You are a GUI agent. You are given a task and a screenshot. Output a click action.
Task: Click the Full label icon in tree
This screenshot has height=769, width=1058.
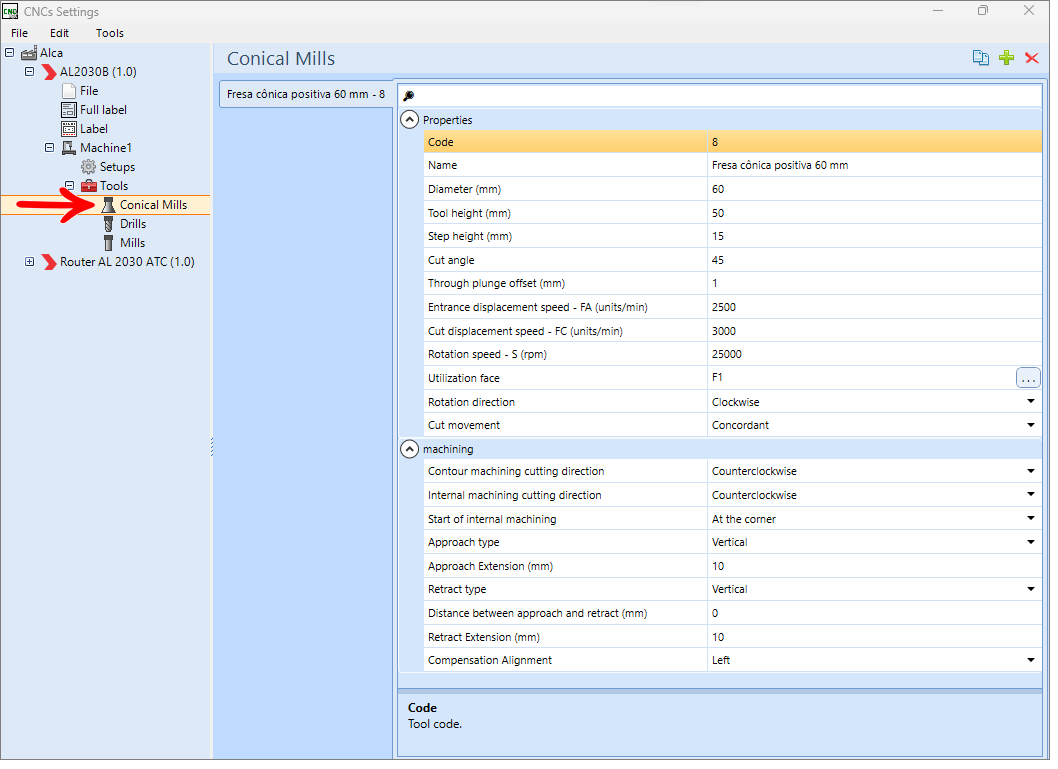coord(69,111)
